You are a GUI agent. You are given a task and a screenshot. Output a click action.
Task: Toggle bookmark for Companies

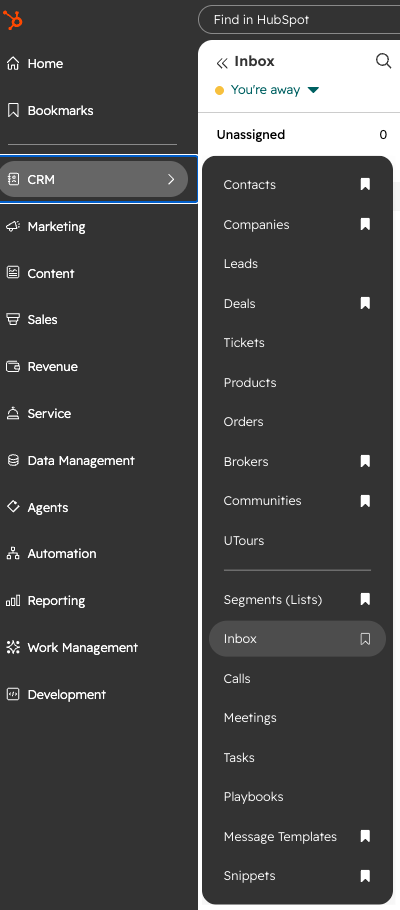point(365,224)
